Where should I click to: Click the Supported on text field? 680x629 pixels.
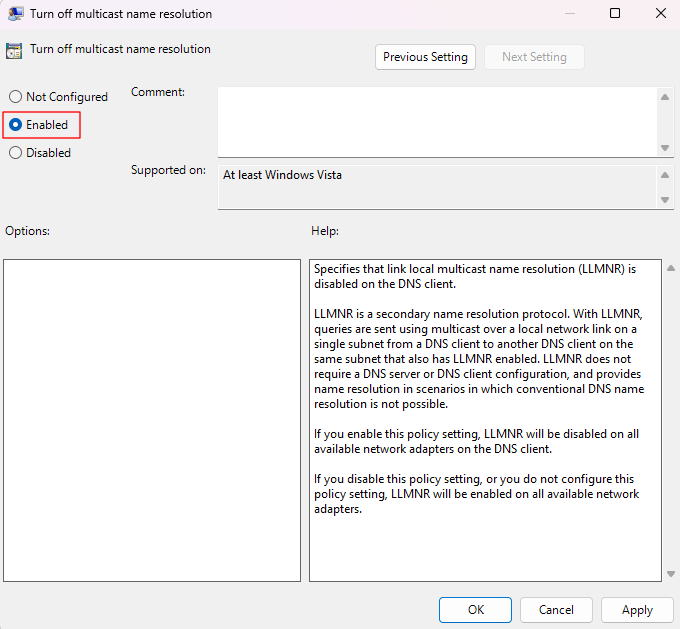pyautogui.click(x=437, y=187)
